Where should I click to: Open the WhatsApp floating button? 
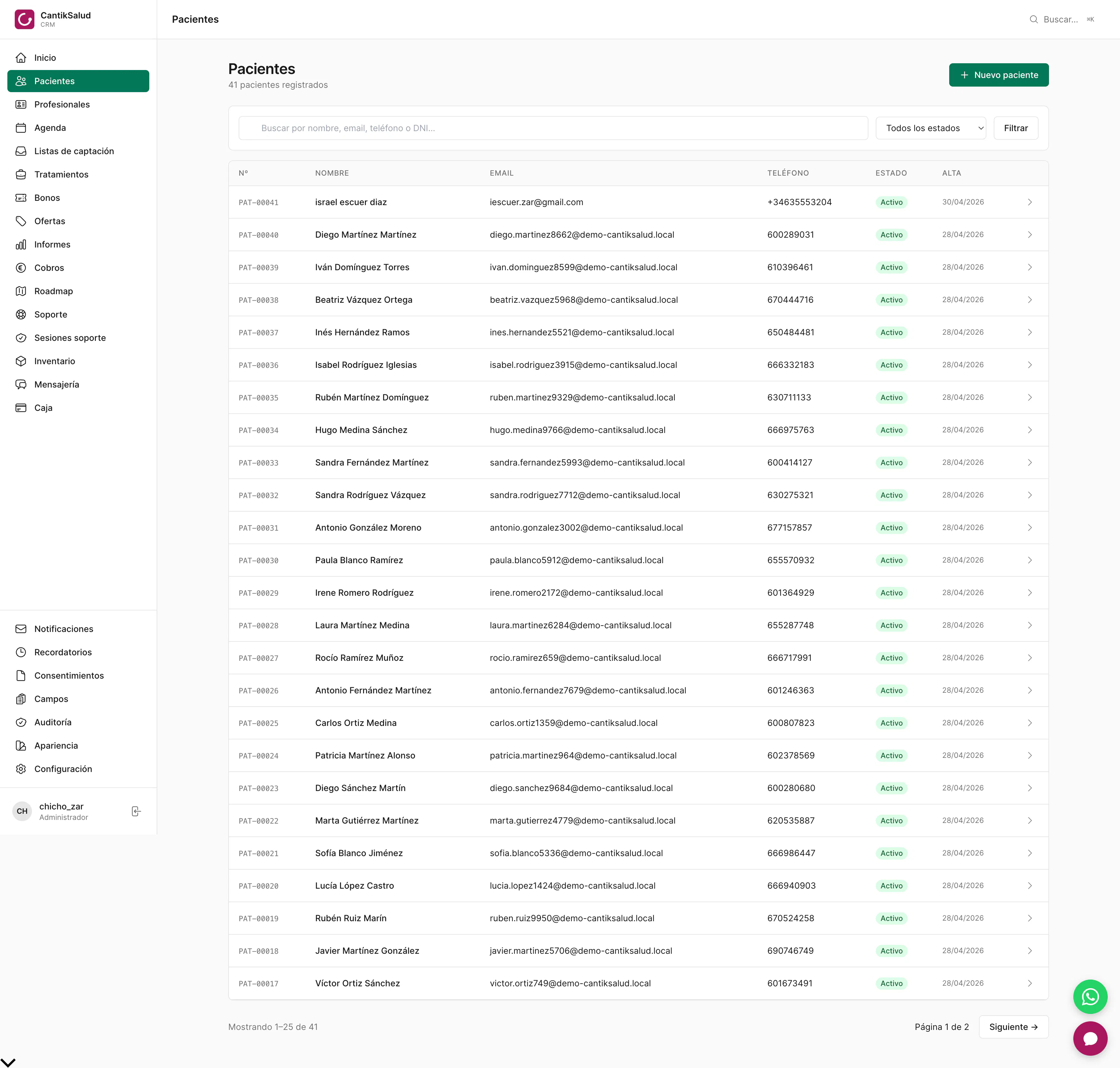pos(1090,996)
